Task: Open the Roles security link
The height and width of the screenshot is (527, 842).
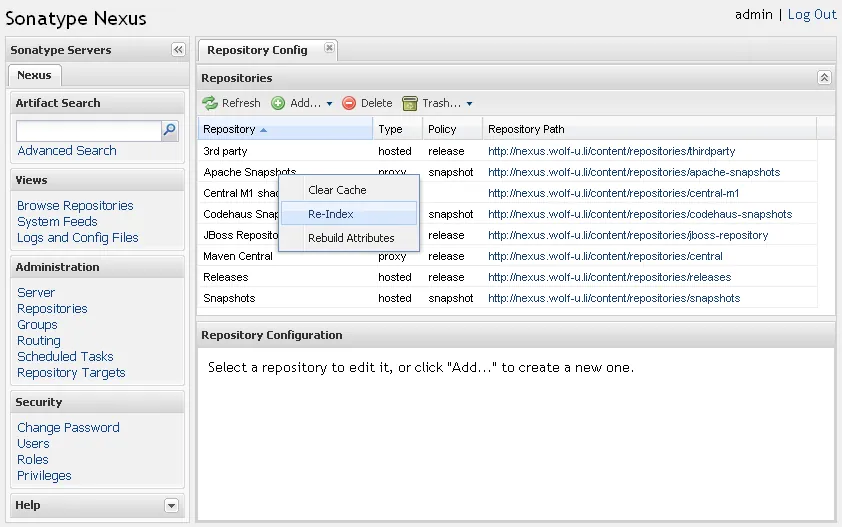Action: 33,460
